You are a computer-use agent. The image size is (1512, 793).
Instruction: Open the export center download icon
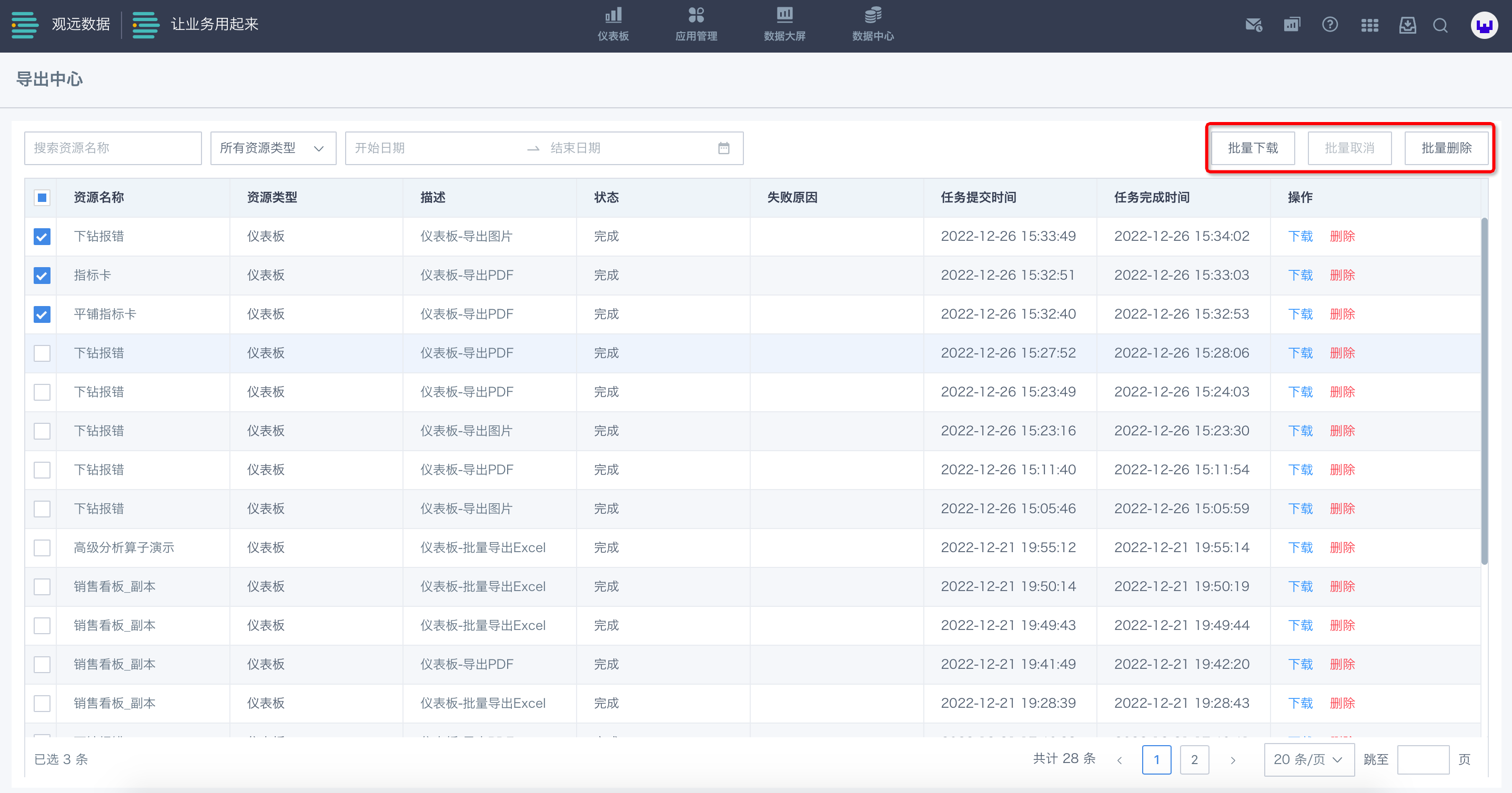point(1407,25)
